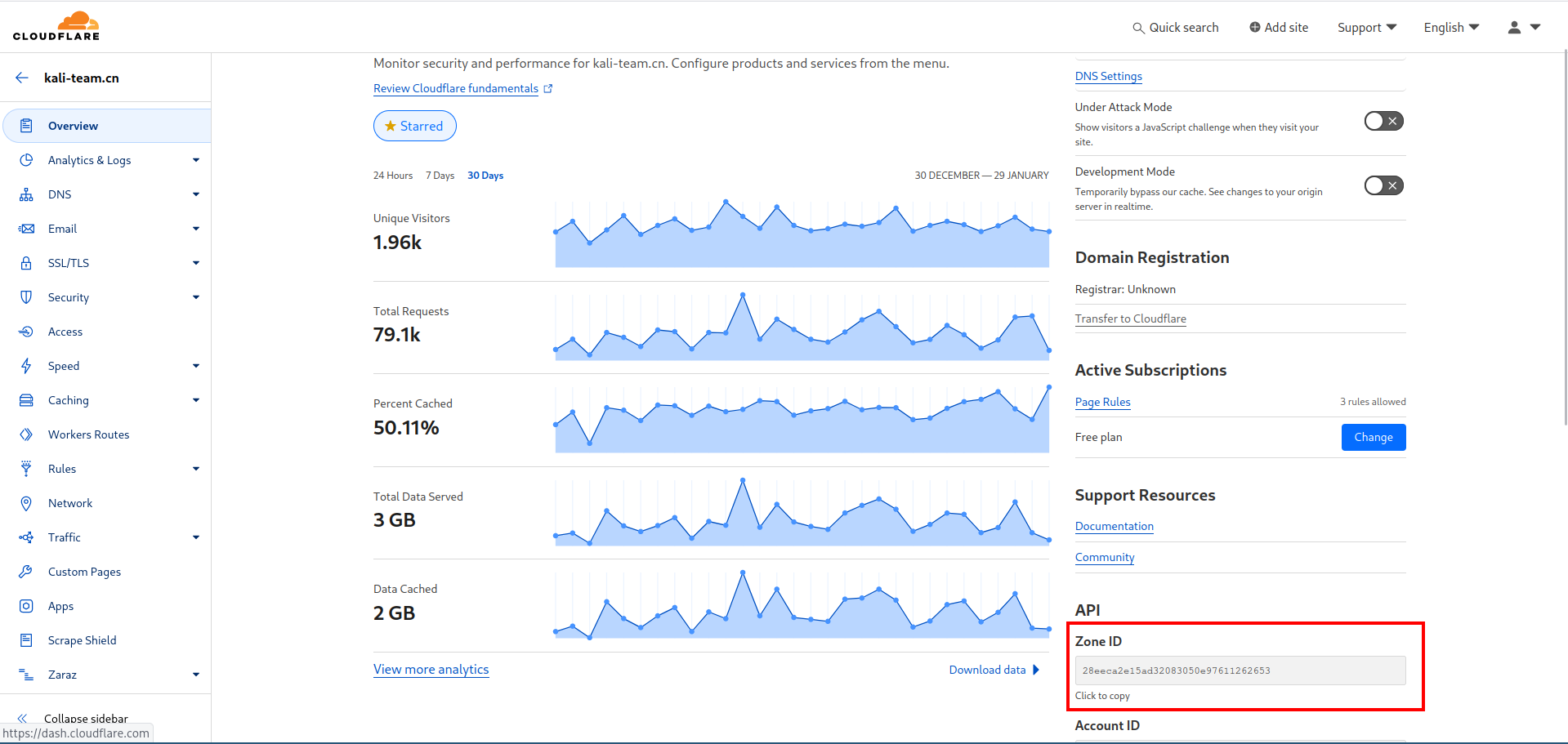Expand the Security submenu arrow
Viewport: 1568px width, 744px height.
(196, 297)
